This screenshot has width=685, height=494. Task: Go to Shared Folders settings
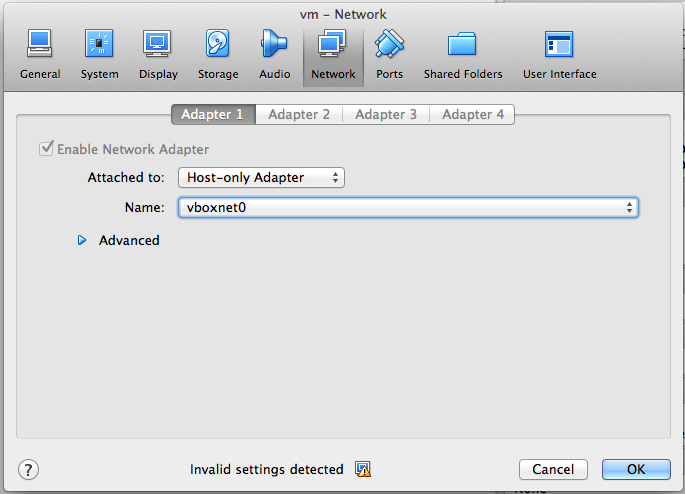463,54
